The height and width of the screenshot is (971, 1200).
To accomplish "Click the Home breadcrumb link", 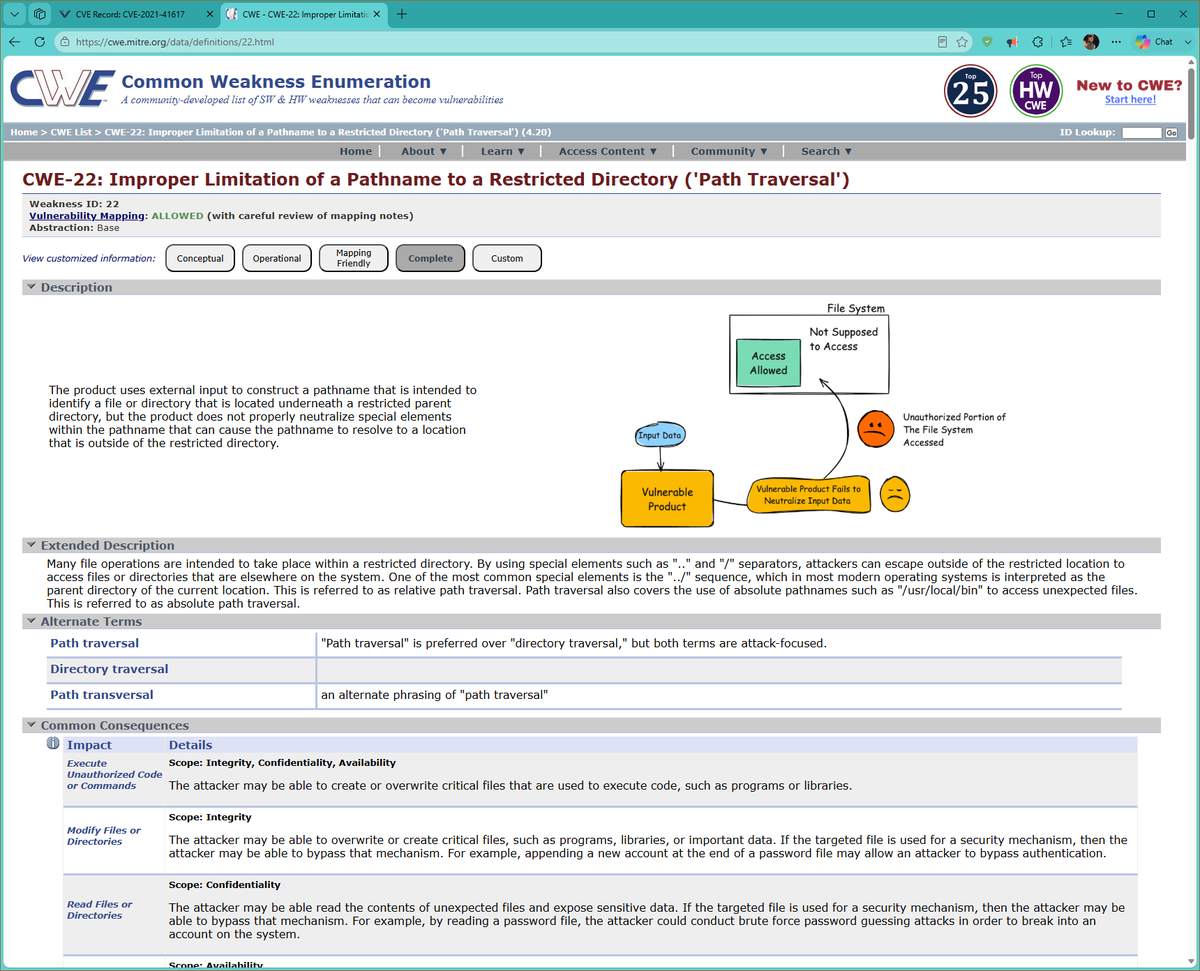I will point(23,132).
